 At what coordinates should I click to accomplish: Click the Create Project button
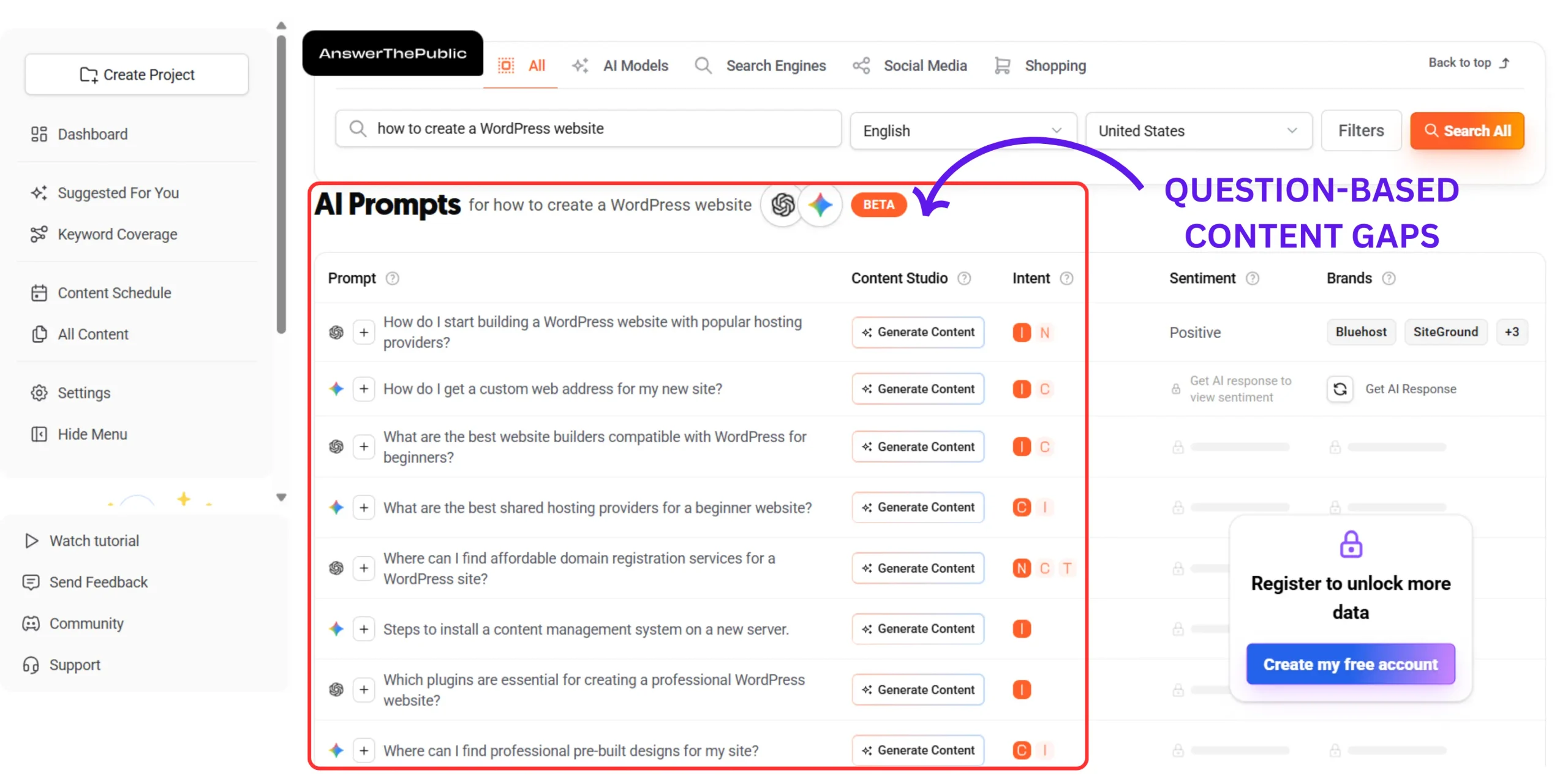(137, 74)
